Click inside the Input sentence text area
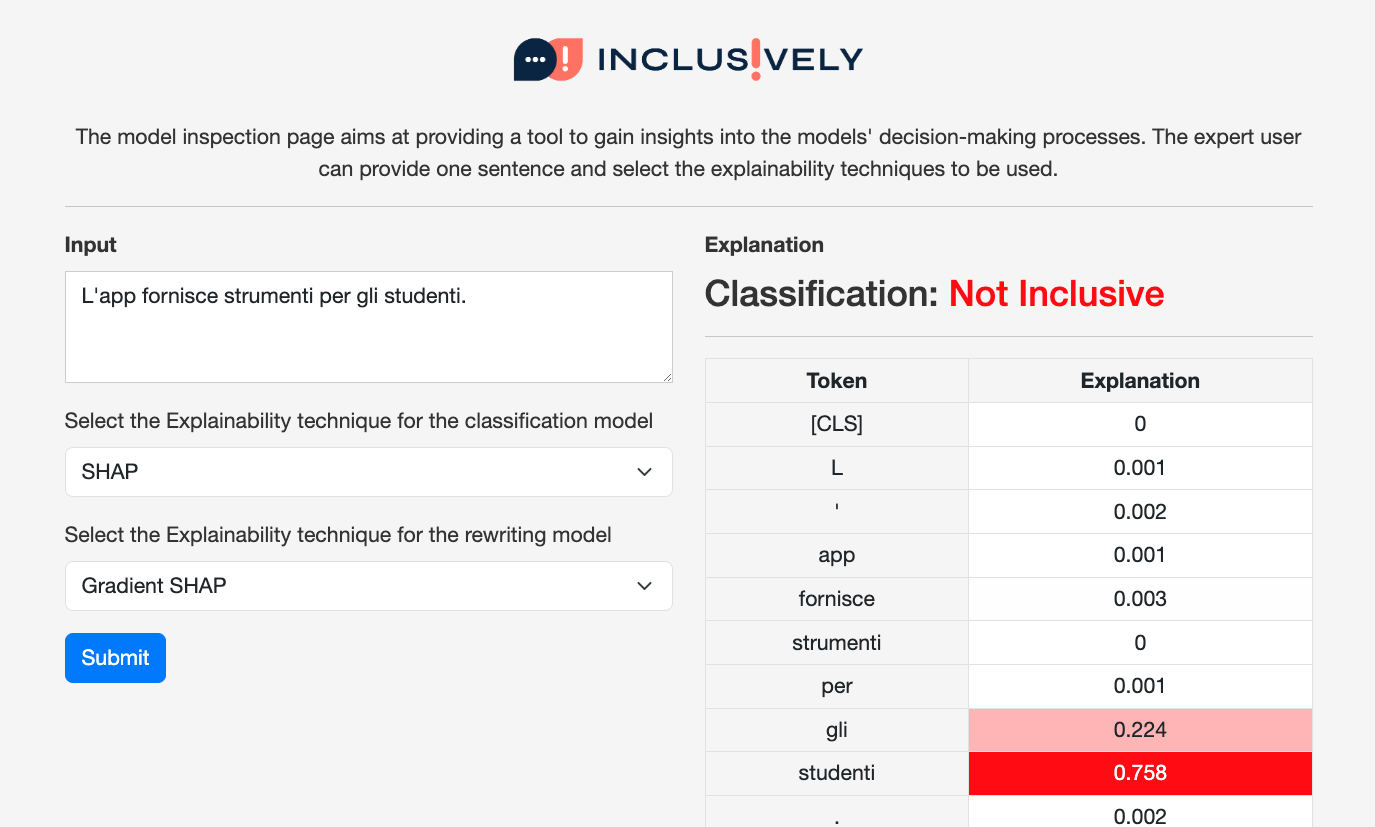 tap(369, 327)
